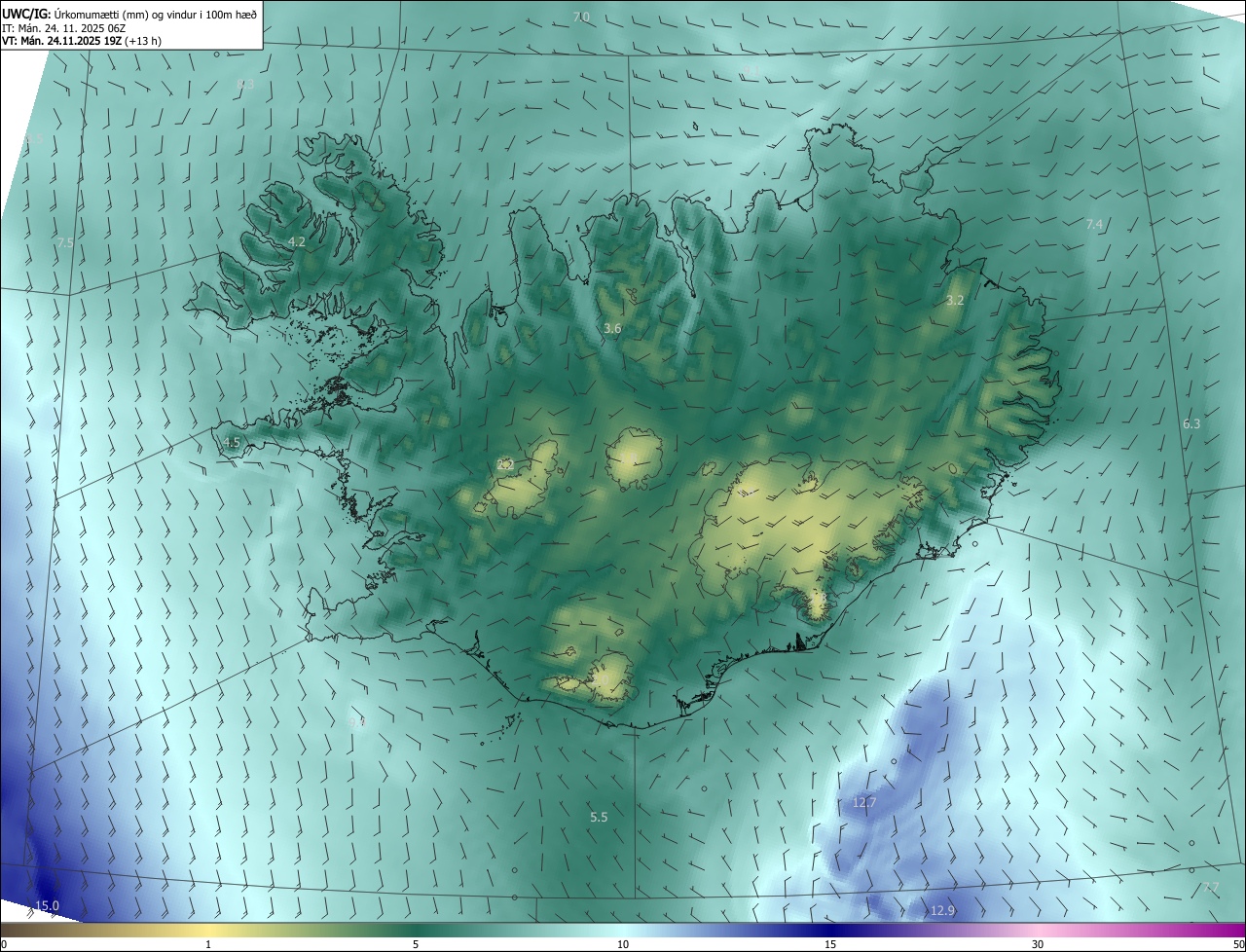Viewport: 1246px width, 952px height.
Task: Click the 5 tick label on the colour scale
Action: click(x=416, y=944)
